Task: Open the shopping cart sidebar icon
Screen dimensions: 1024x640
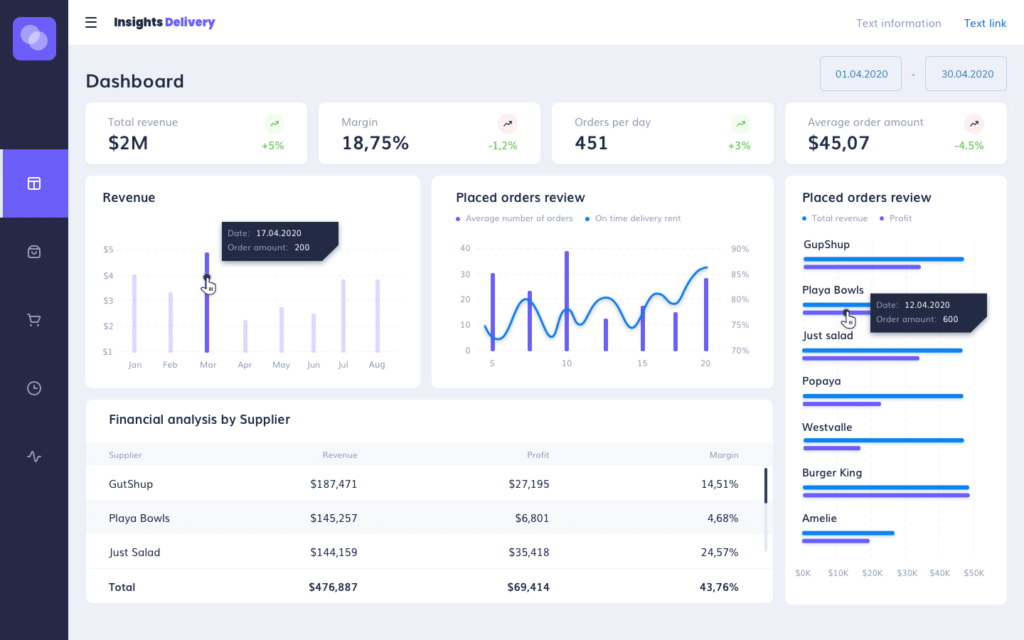Action: (x=34, y=320)
